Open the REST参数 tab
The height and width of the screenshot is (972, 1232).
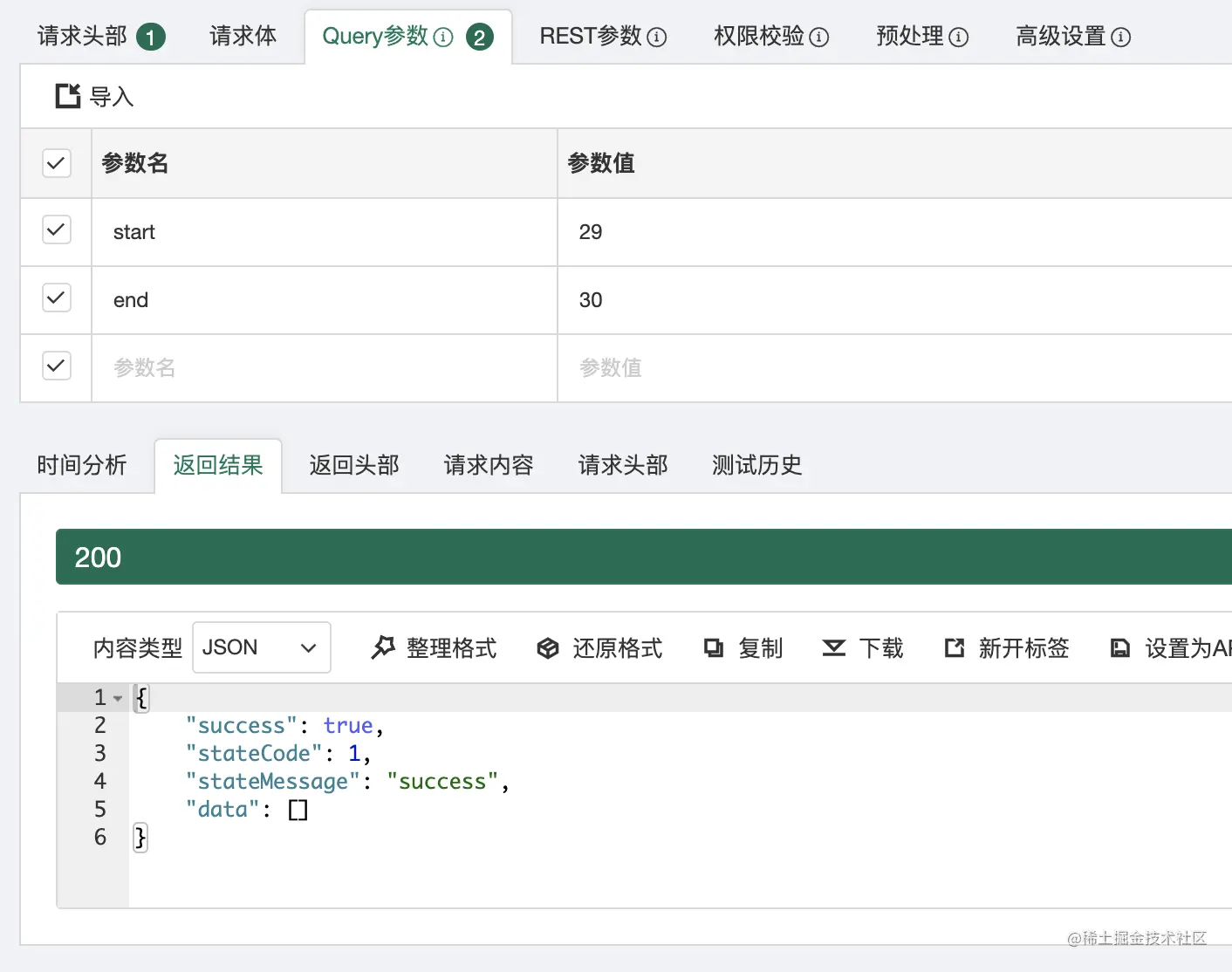[603, 37]
